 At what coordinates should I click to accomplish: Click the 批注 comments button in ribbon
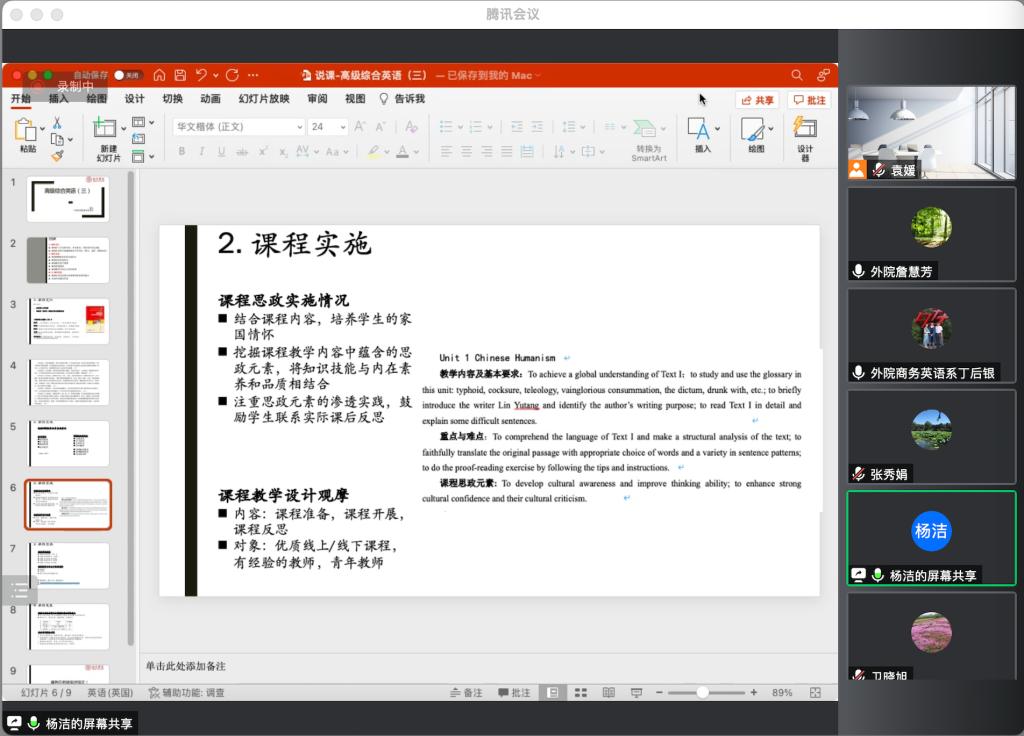pos(809,100)
